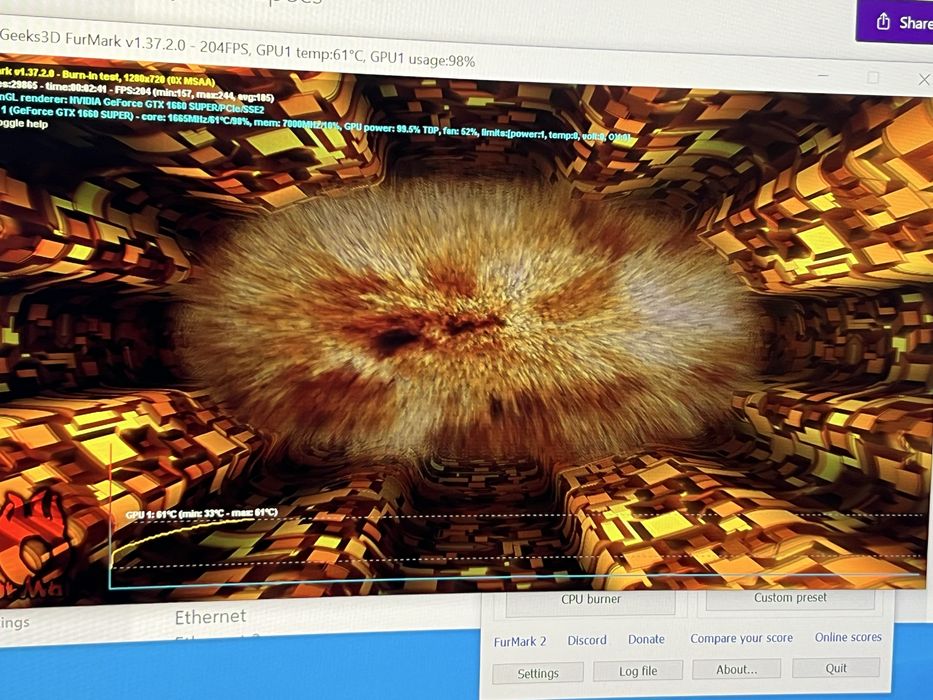
Task: Open the Discord link
Action: click(587, 640)
